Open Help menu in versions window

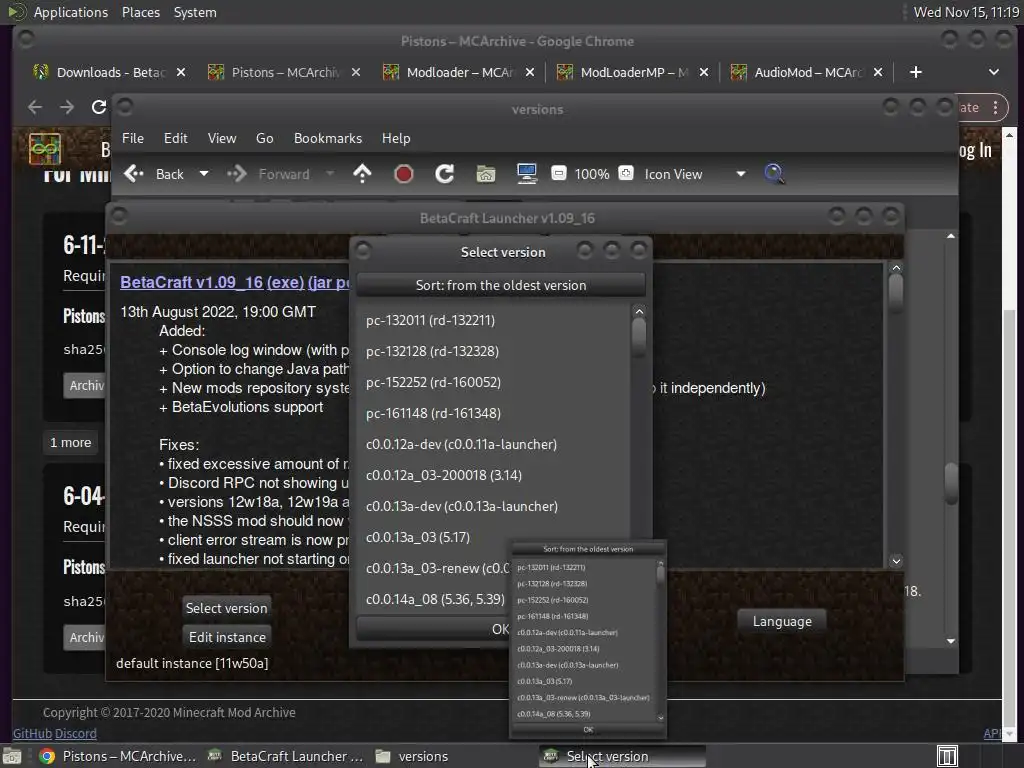coord(396,138)
